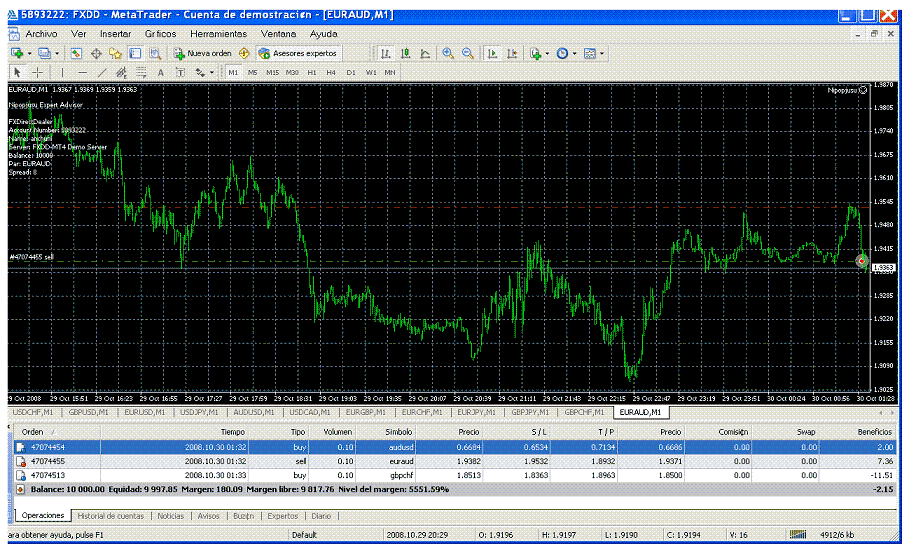Viewport: 902px width, 544px height.
Task: Open the new chart dropdown arrow
Action: pyautogui.click(x=30, y=53)
